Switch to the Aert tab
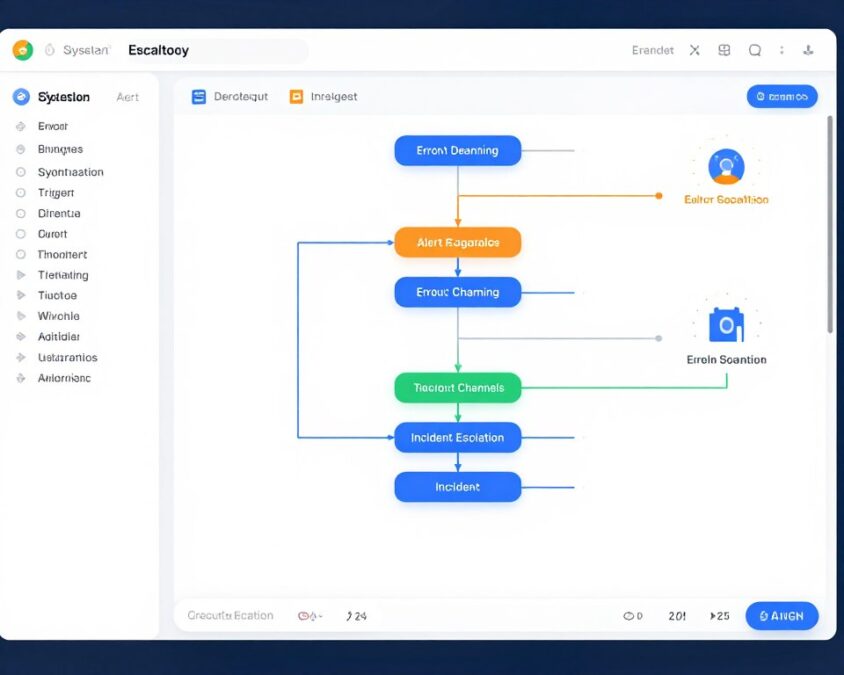 coord(128,96)
